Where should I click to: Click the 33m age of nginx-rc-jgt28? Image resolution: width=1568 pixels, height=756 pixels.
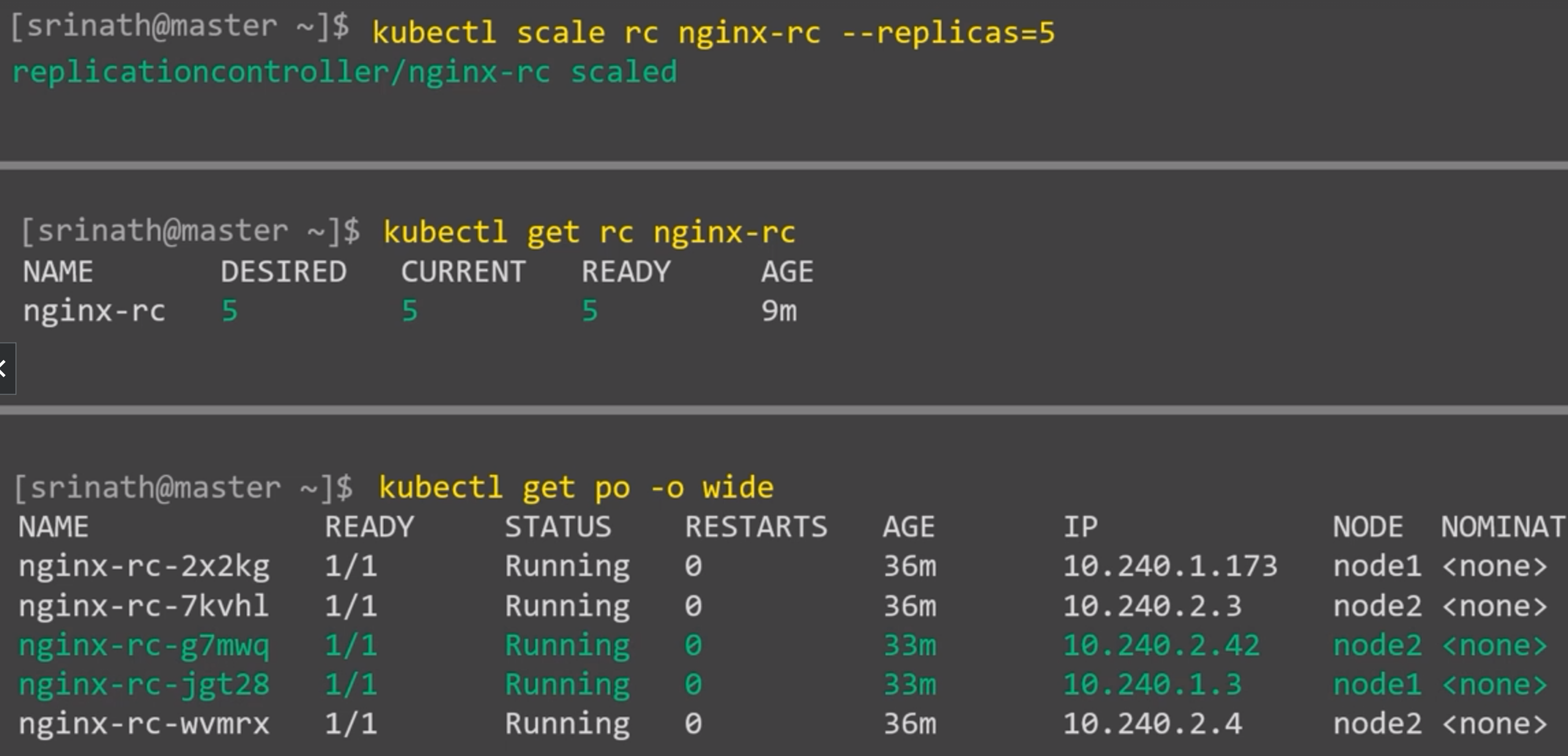click(x=910, y=685)
